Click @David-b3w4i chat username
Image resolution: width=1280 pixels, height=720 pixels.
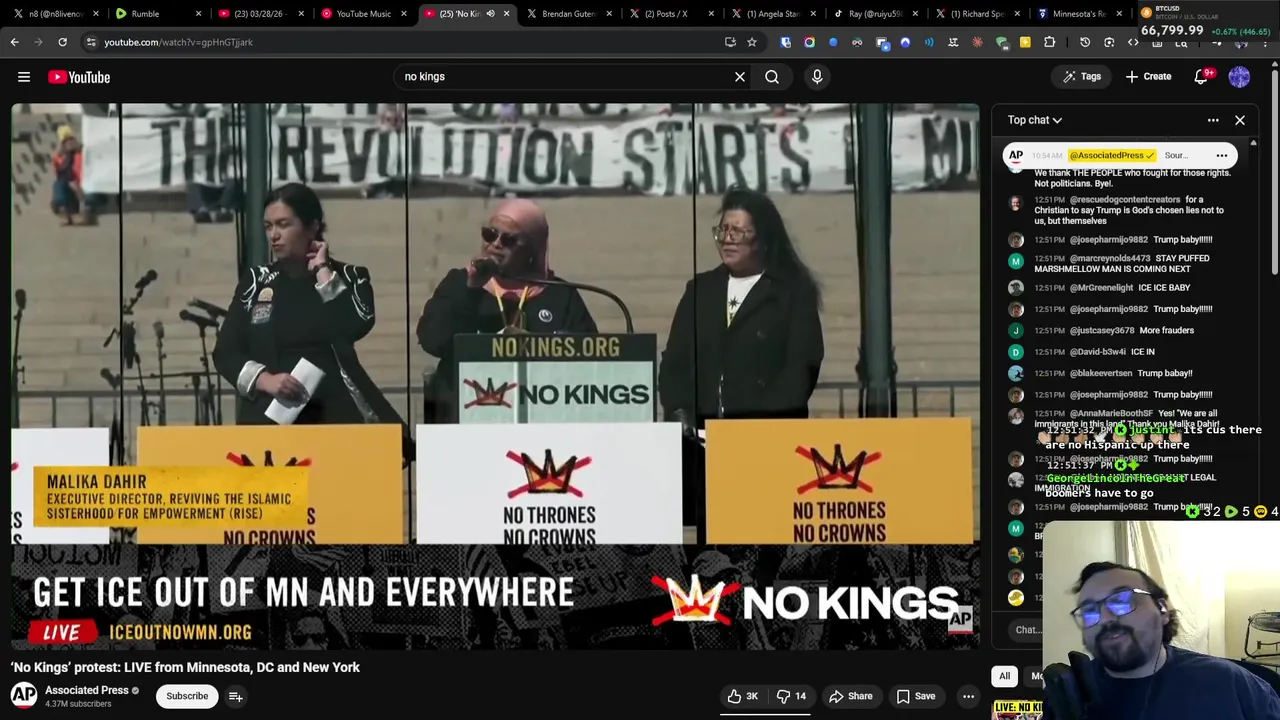click(1097, 352)
